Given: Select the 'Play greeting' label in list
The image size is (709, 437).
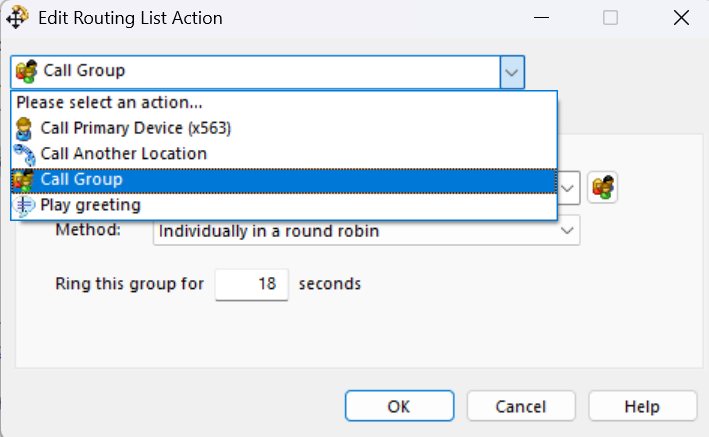Looking at the screenshot, I should pos(91,205).
